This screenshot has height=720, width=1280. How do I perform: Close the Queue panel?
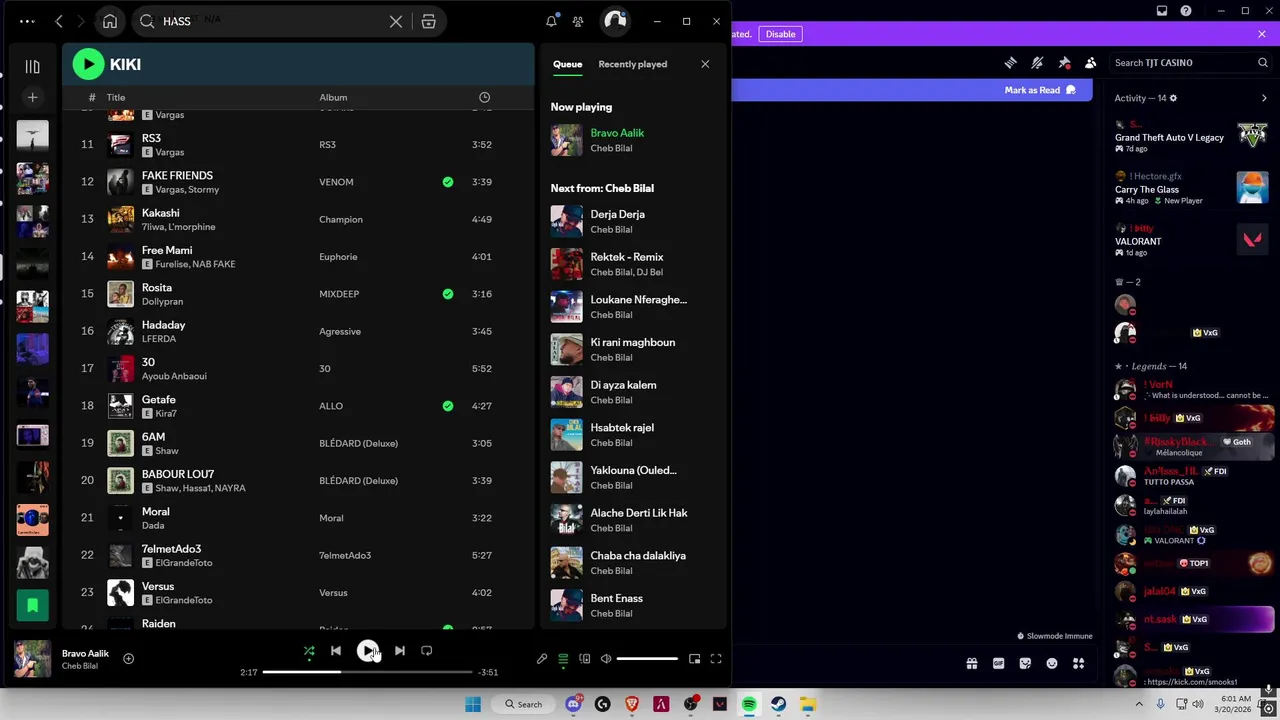click(x=705, y=64)
